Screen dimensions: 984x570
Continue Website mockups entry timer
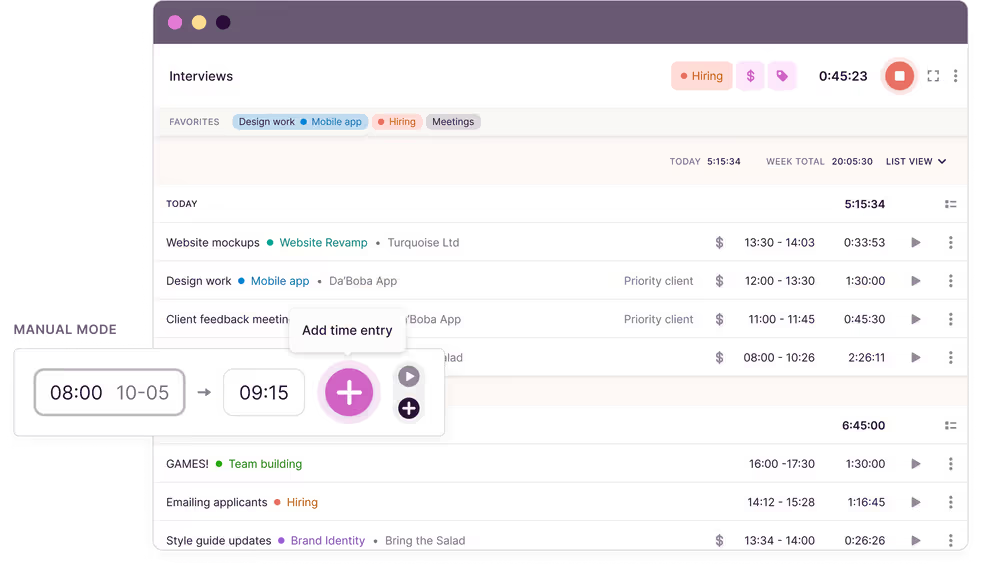[916, 242]
